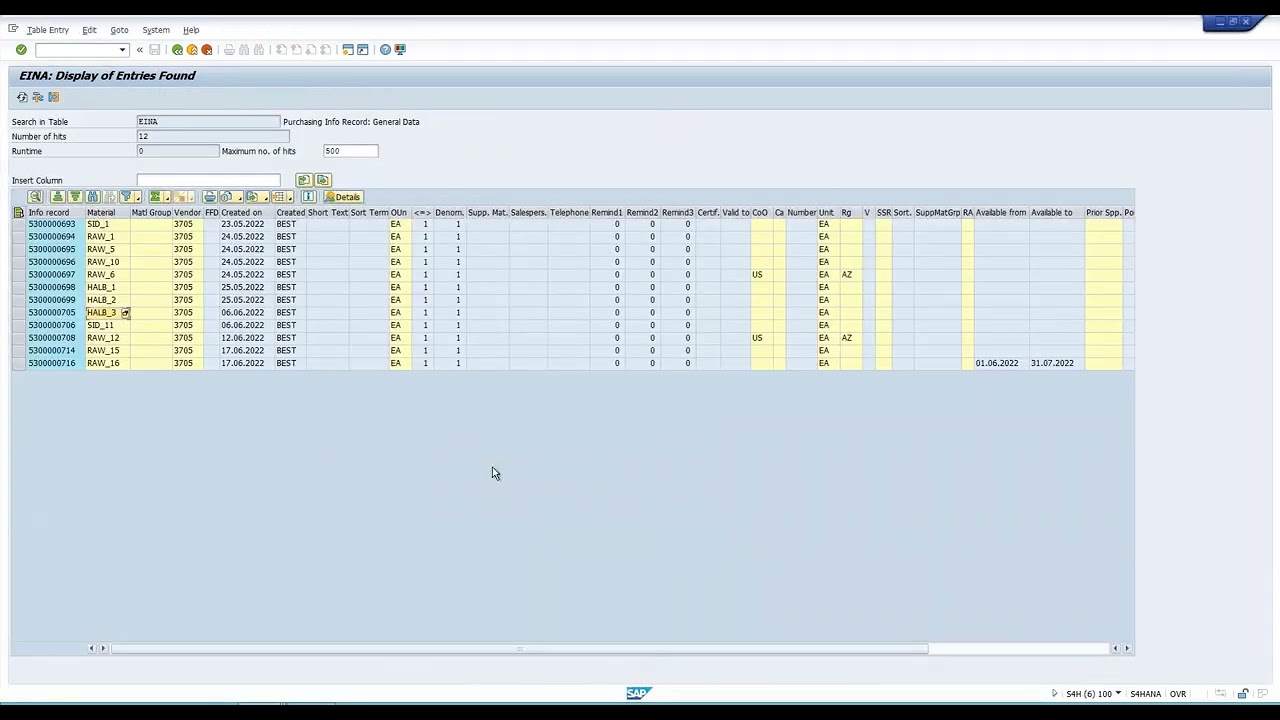Click the Customize Local Layout monitor icon
The image size is (1280, 720).
(x=400, y=50)
